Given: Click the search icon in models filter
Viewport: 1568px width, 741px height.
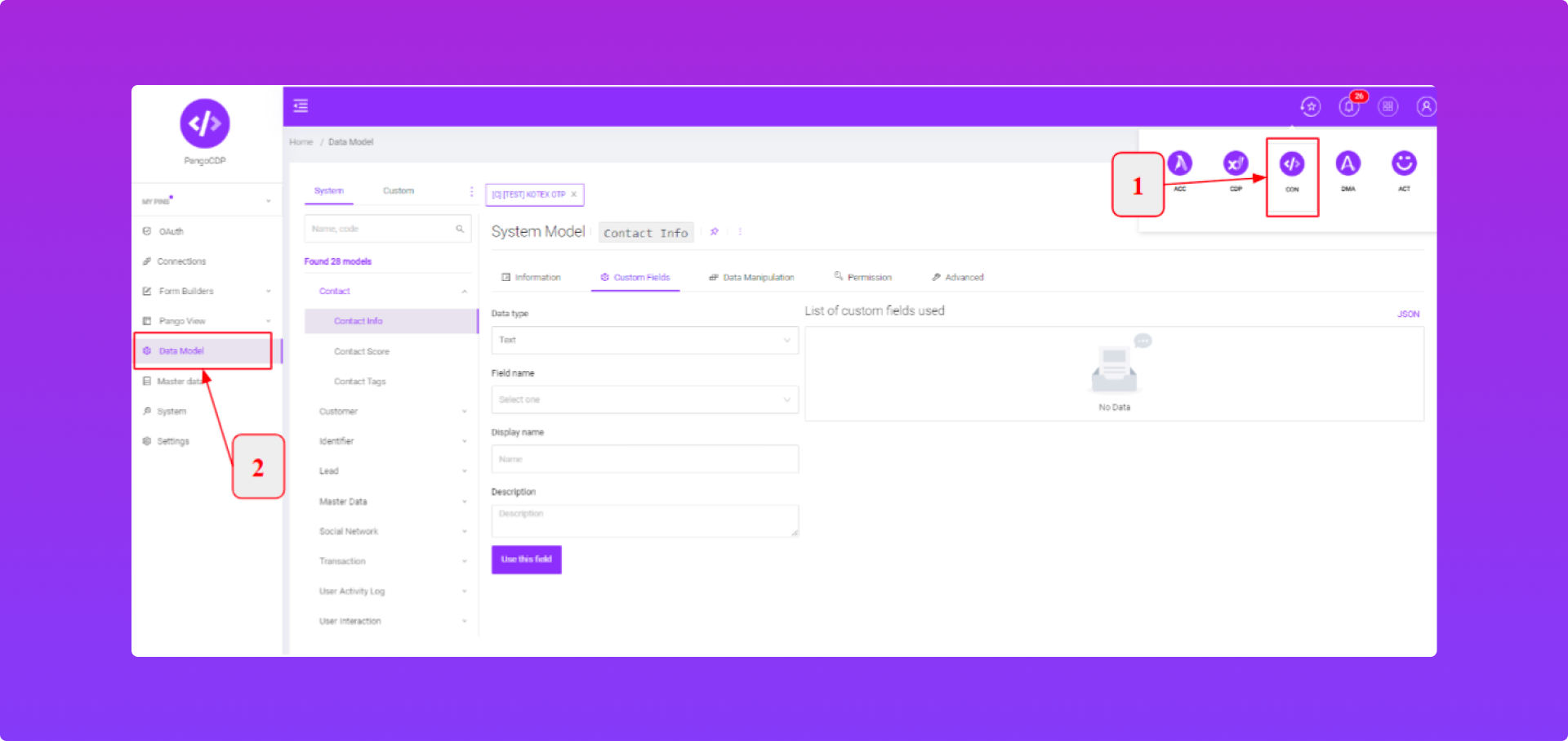Looking at the screenshot, I should click(460, 229).
